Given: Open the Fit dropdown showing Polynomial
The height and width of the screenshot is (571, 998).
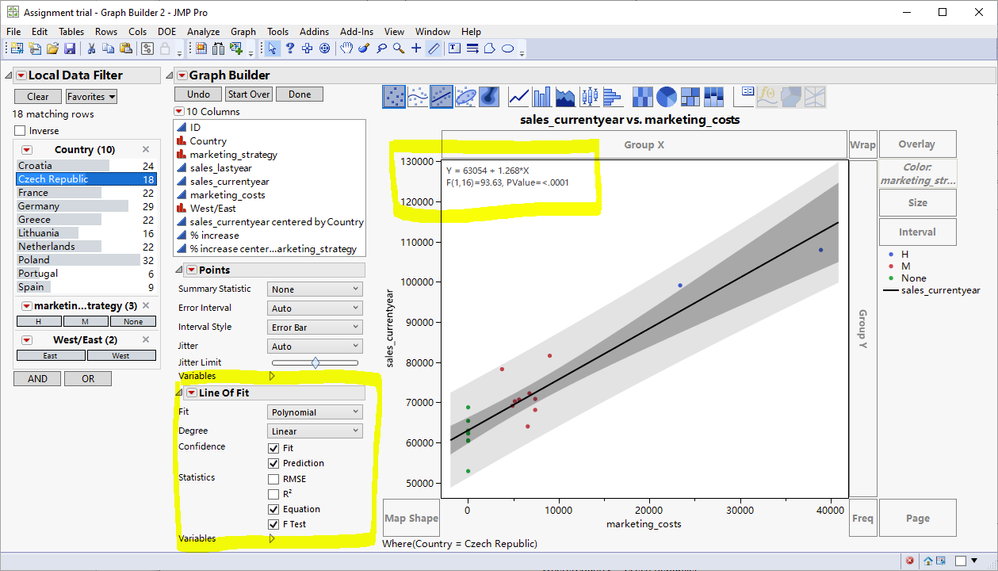Looking at the screenshot, I should [314, 412].
